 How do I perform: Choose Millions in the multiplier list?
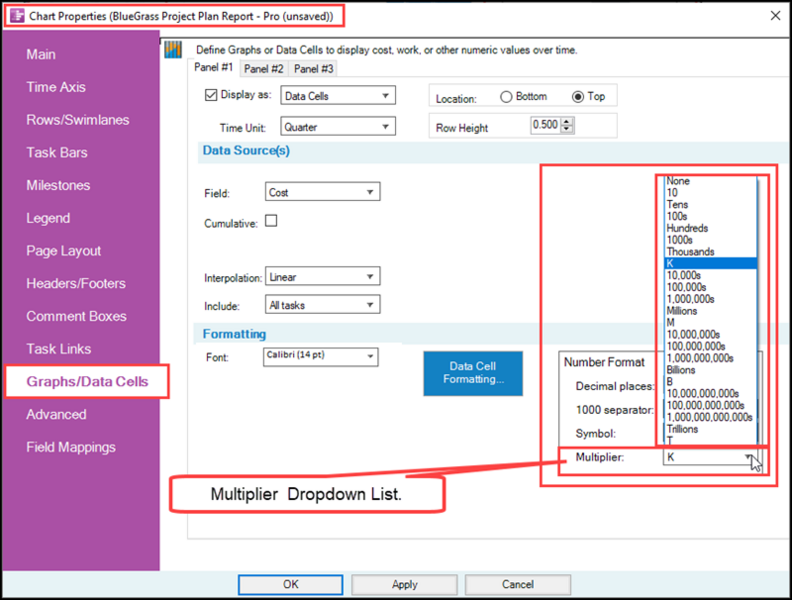point(710,311)
